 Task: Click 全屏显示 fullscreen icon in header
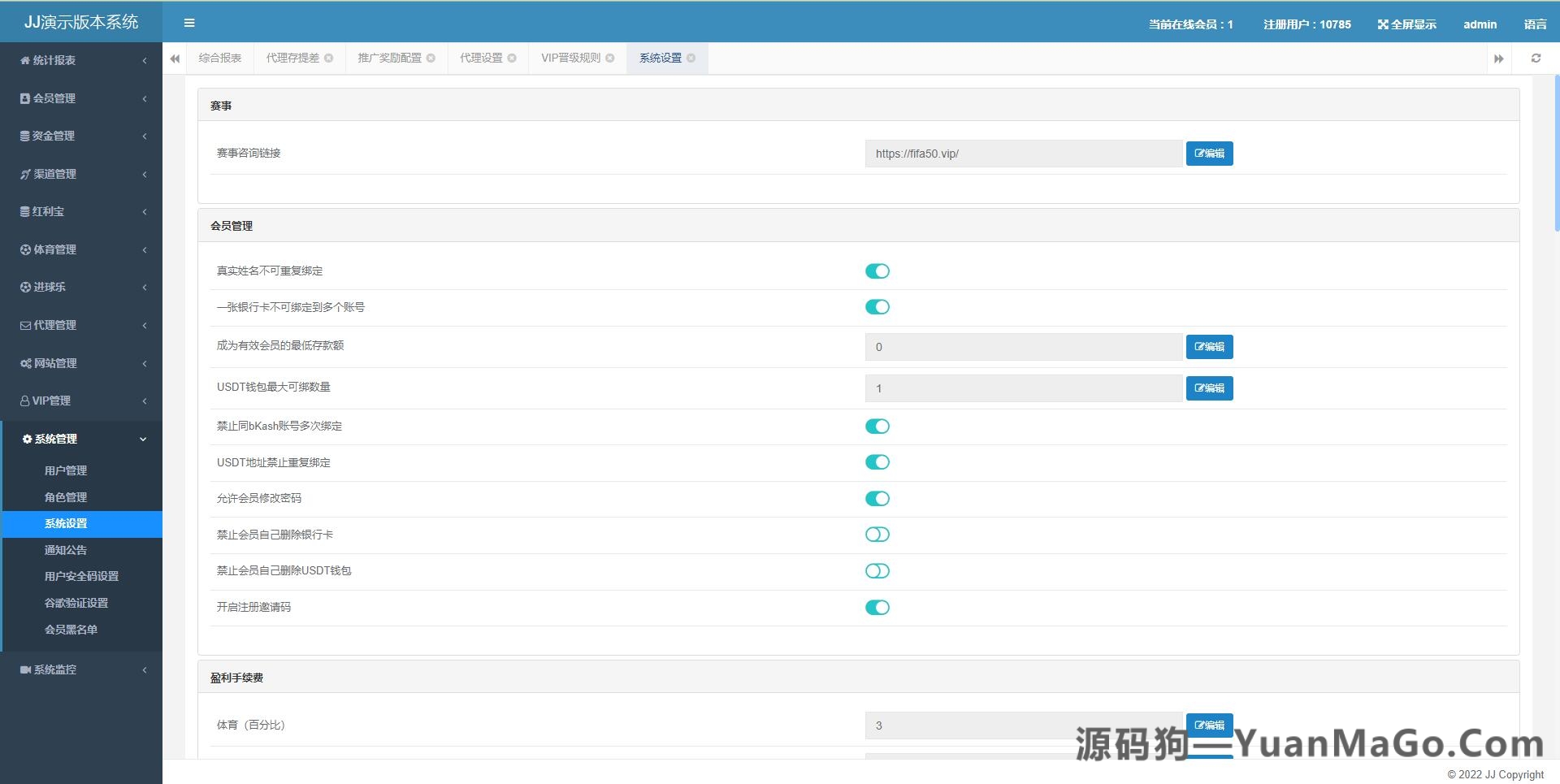point(1383,24)
